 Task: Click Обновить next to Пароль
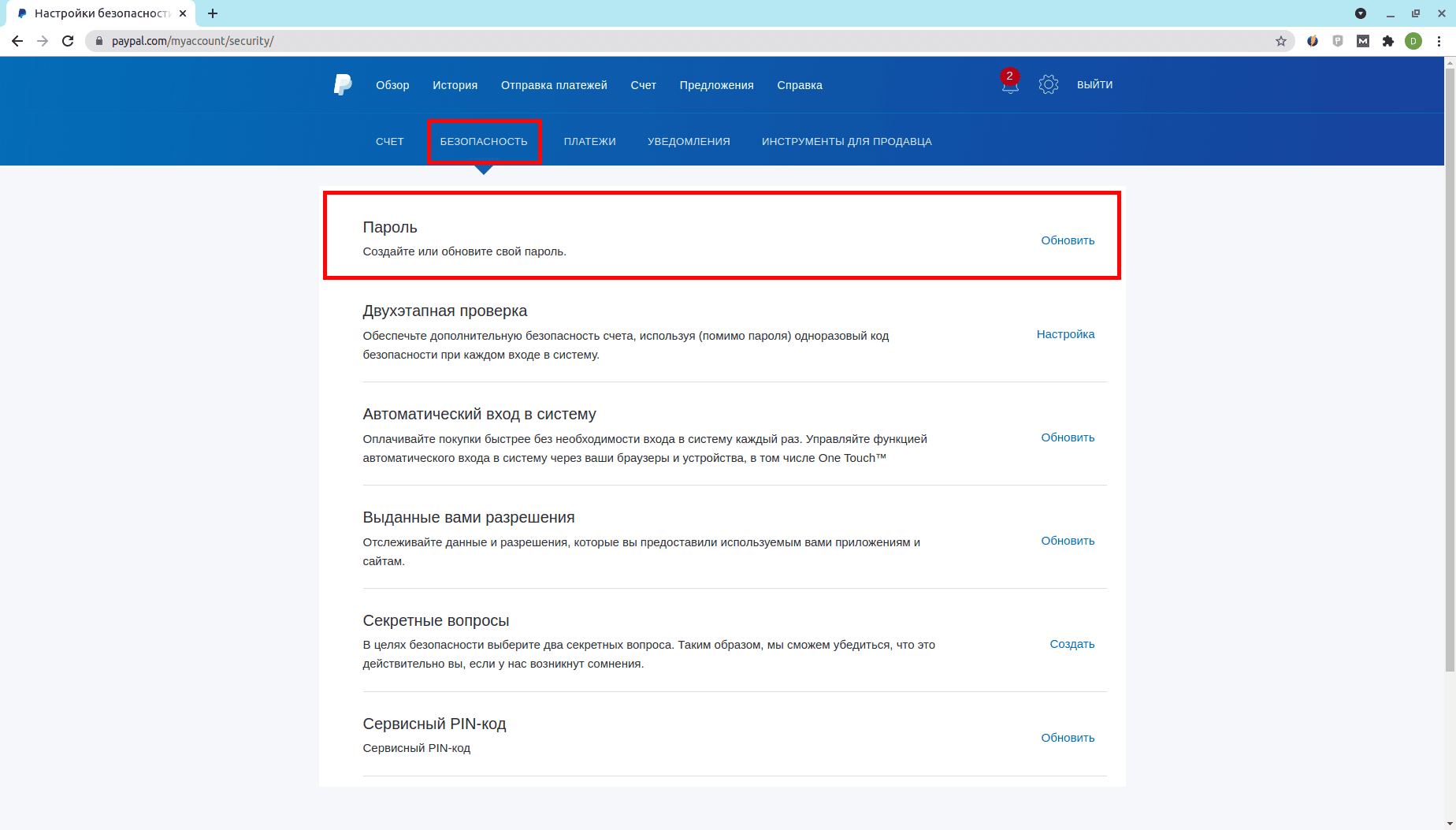(x=1068, y=240)
